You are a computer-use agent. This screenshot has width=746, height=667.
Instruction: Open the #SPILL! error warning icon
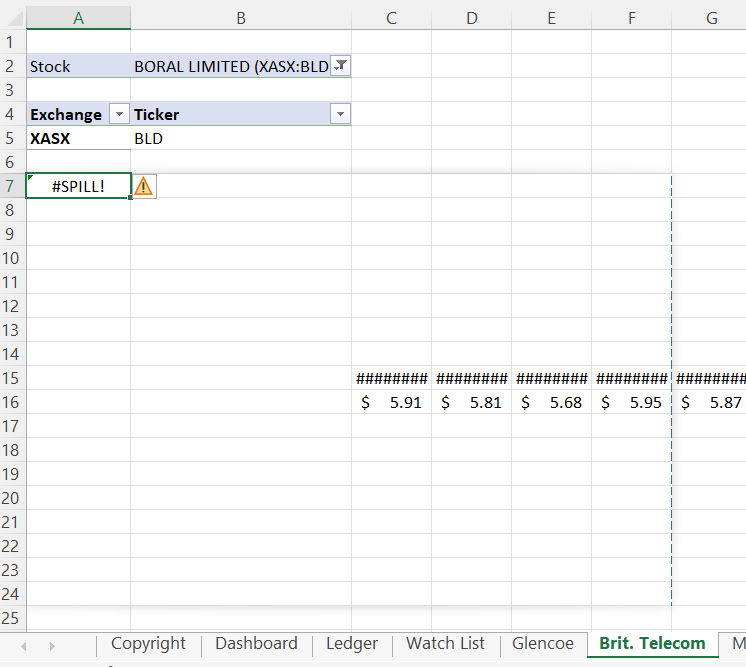[143, 186]
